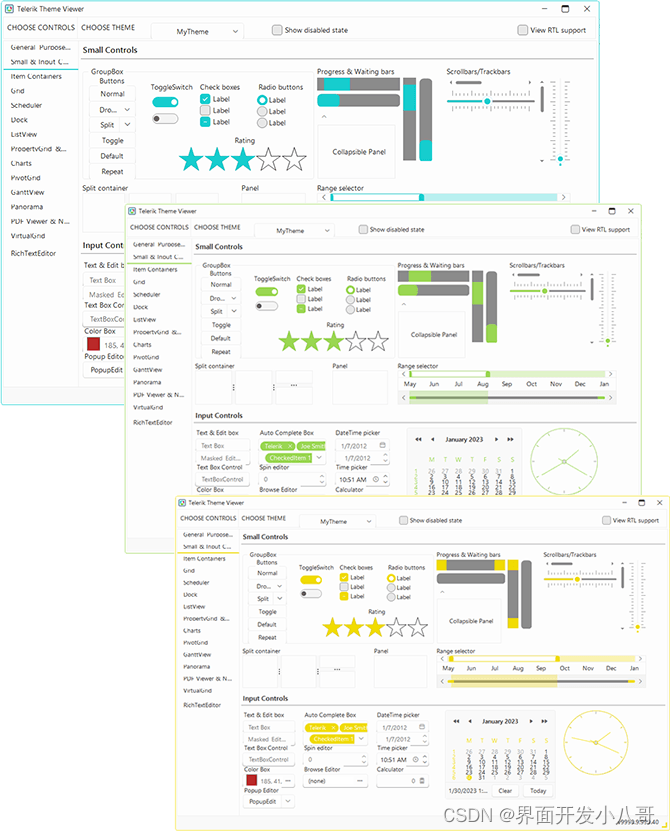Viewport: 670px width, 835px height.
Task: Open MyTheme dropdown in yellow window
Action: click(x=337, y=521)
